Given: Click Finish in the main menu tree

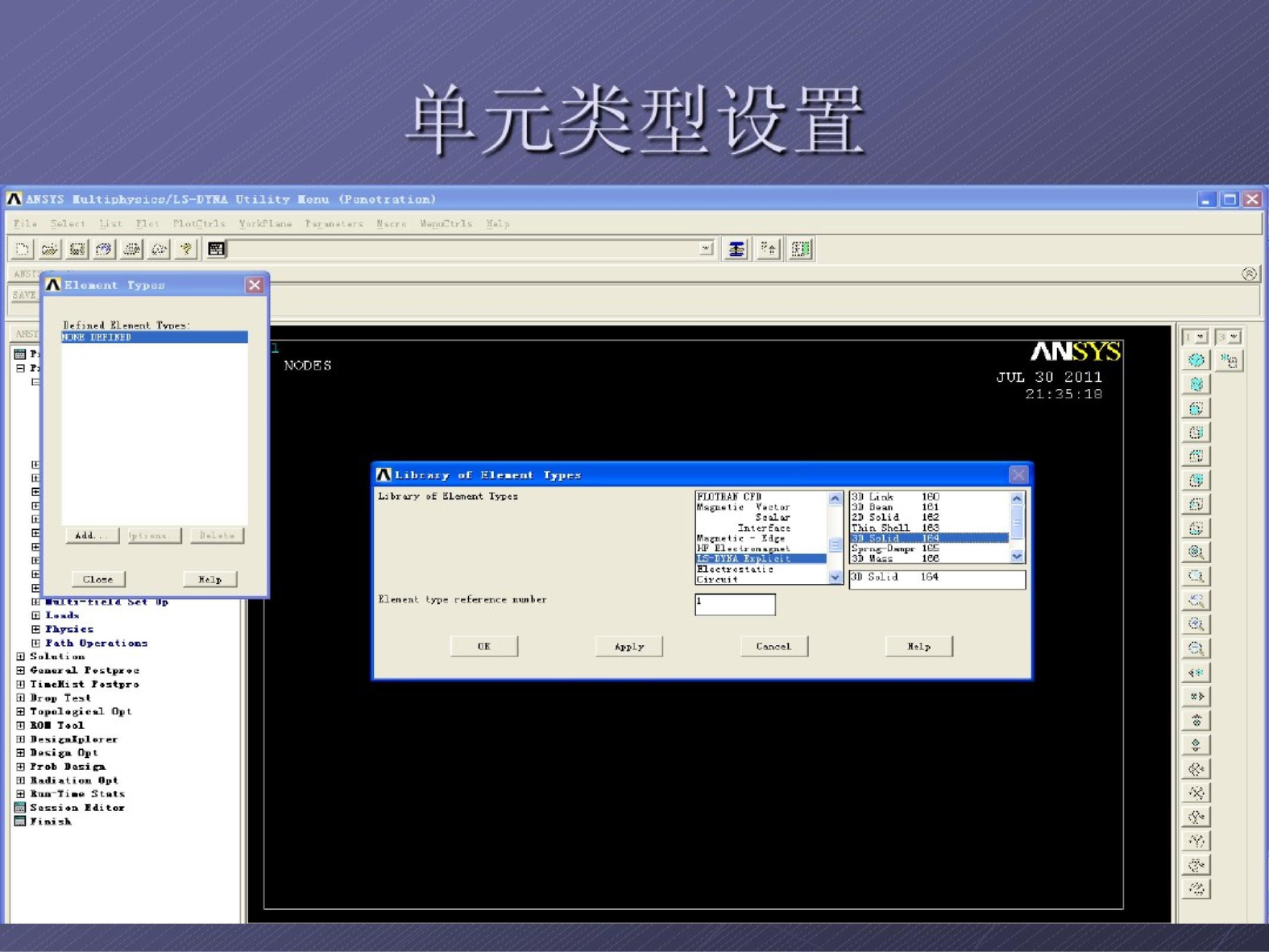Looking at the screenshot, I should [x=50, y=822].
